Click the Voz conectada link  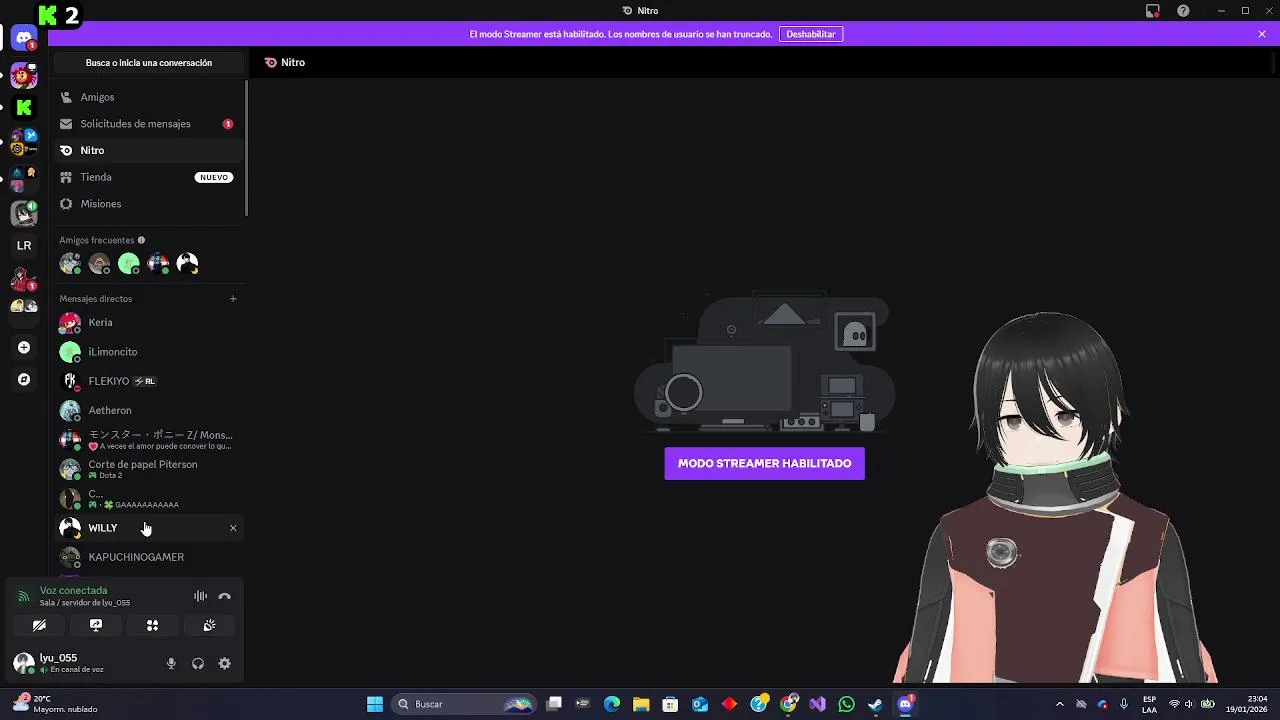[74, 591]
